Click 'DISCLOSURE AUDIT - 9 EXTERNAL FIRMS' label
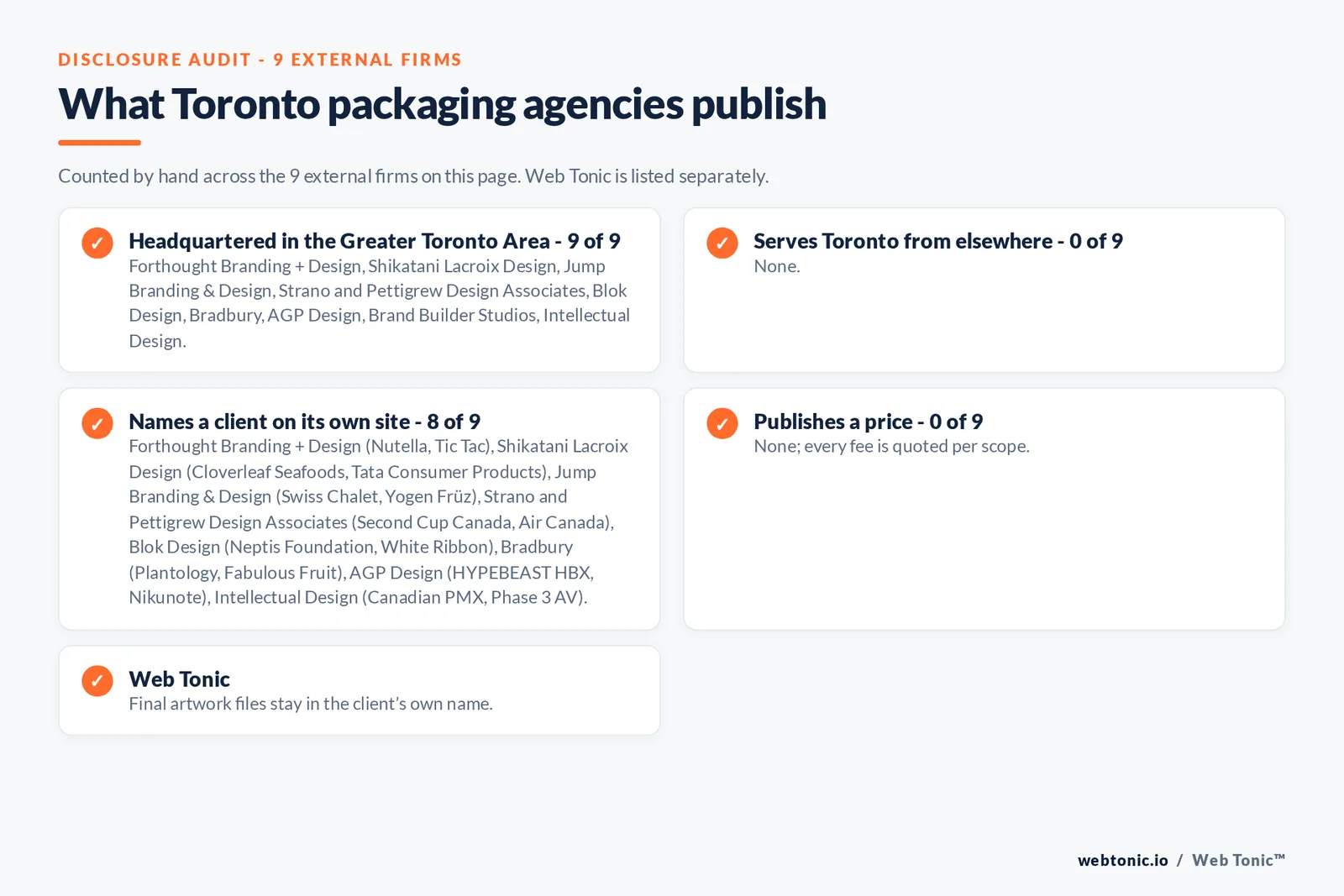 click(x=260, y=60)
